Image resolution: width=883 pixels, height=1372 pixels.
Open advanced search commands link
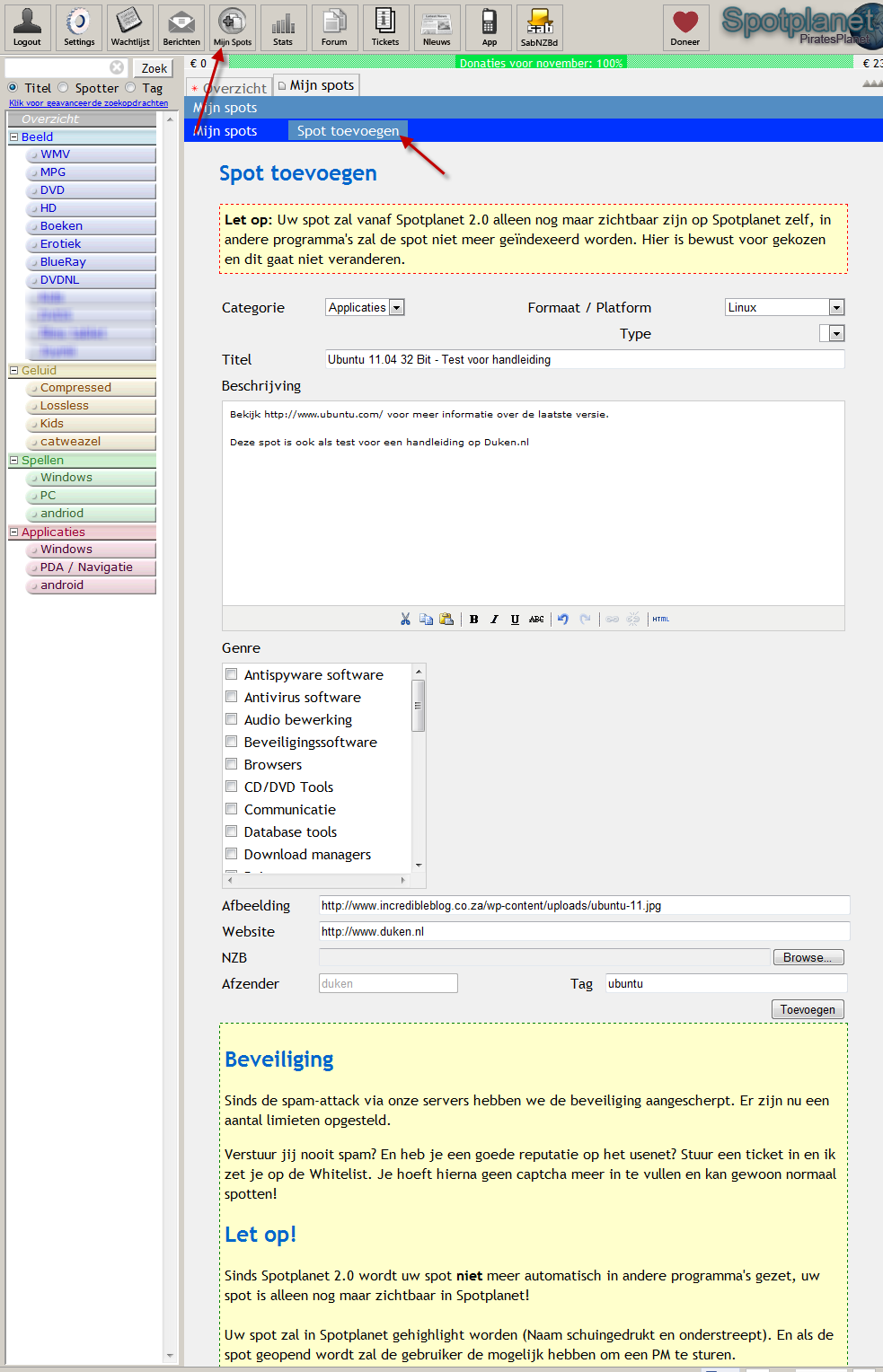pyautogui.click(x=88, y=103)
